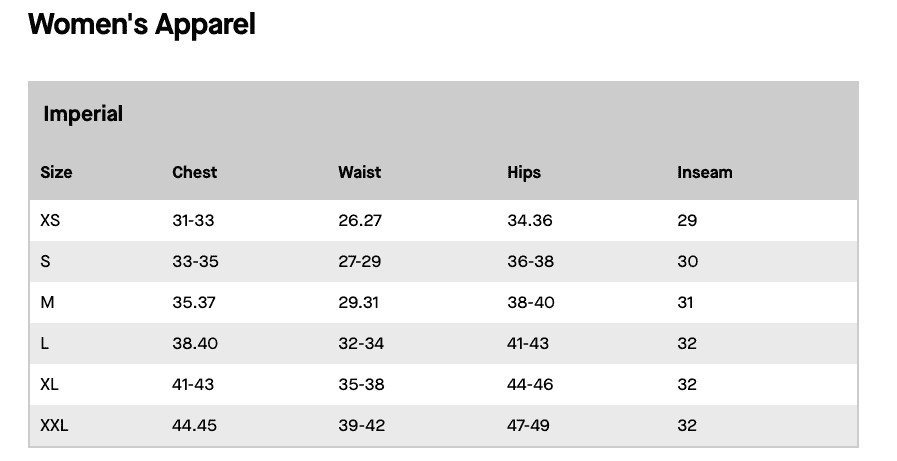This screenshot has height=461, width=897.
Task: Click inseam value 29 in XS row
Action: [x=687, y=220]
